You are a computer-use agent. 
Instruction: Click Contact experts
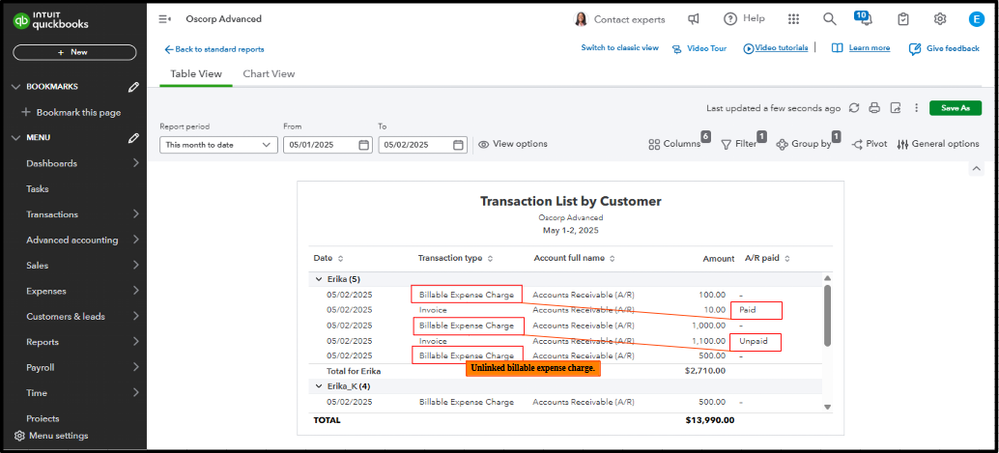point(619,19)
